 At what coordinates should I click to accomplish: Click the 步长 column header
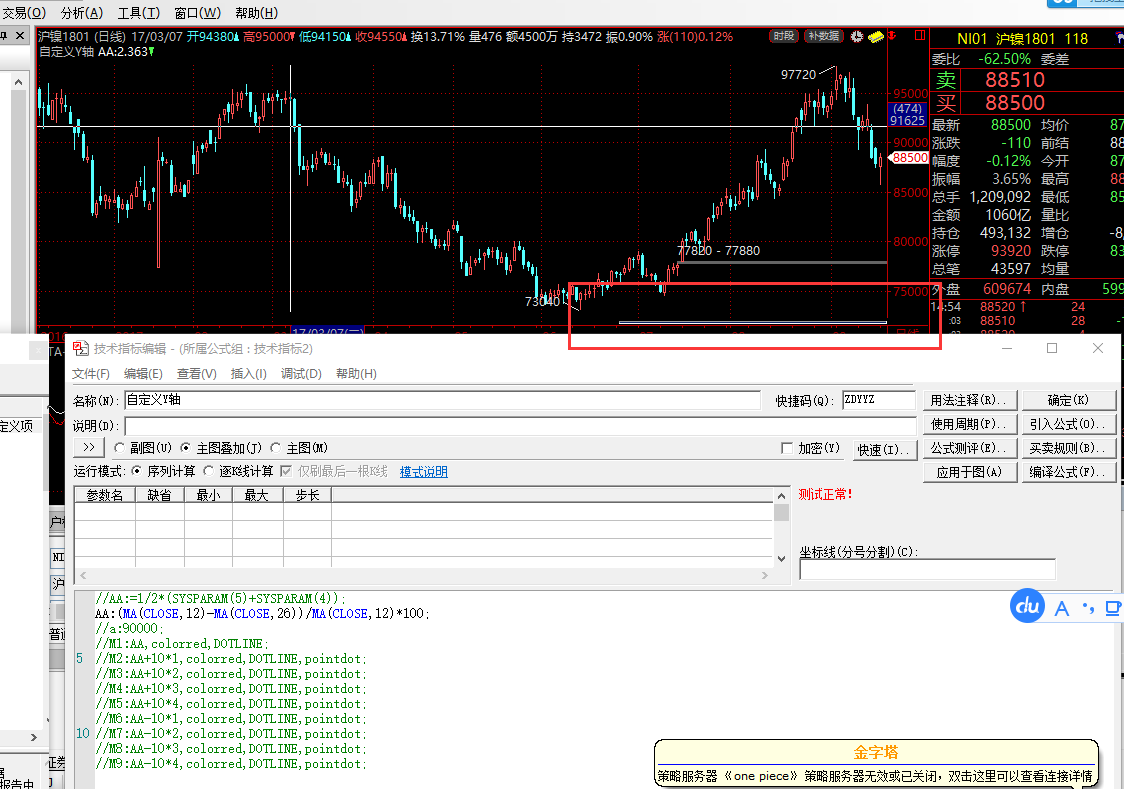click(308, 495)
